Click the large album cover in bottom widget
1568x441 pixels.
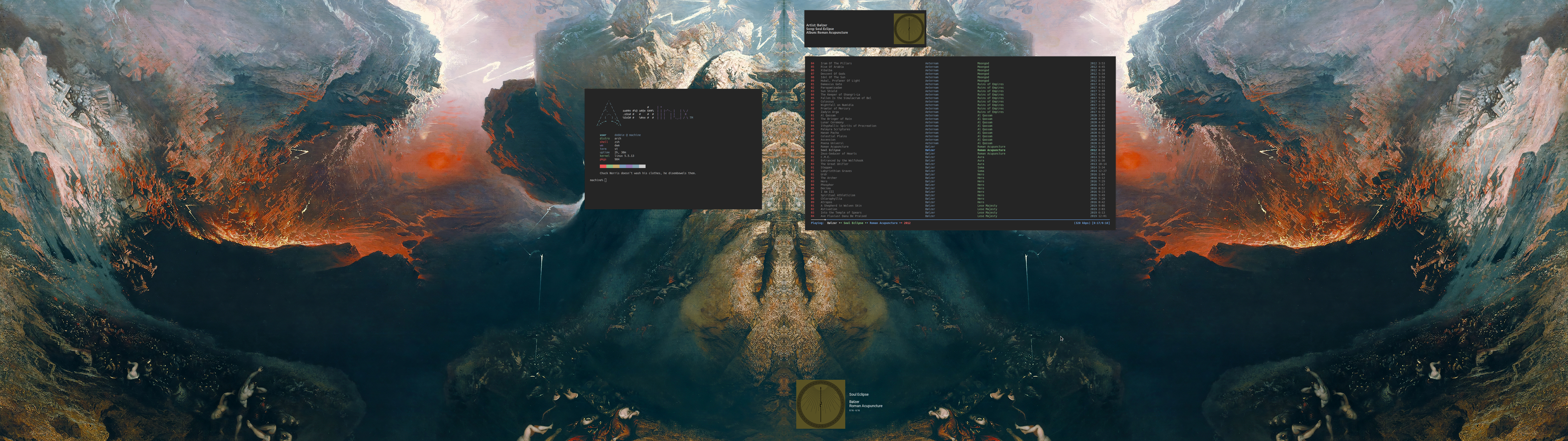click(x=821, y=404)
